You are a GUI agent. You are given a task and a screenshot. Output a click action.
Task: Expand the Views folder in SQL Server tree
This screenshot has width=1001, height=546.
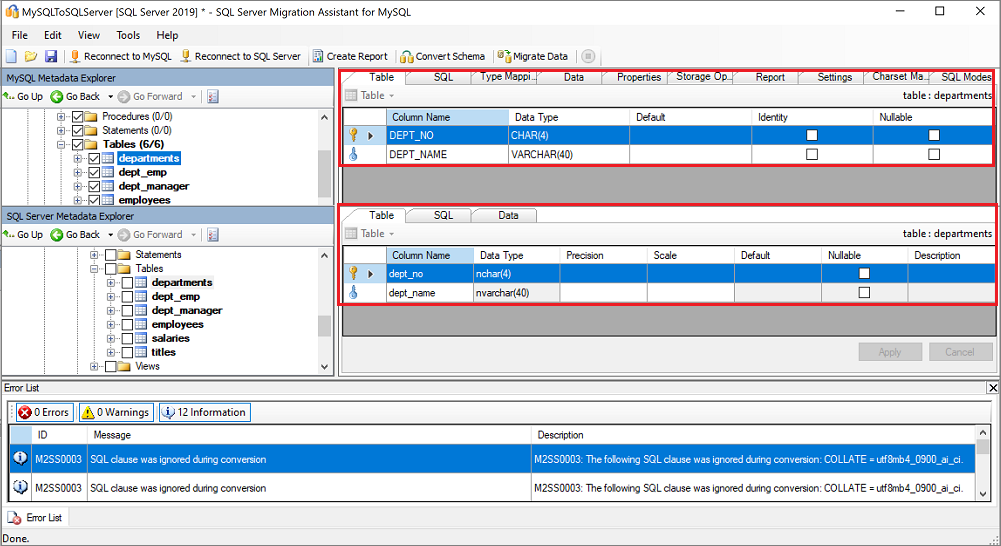point(94,367)
